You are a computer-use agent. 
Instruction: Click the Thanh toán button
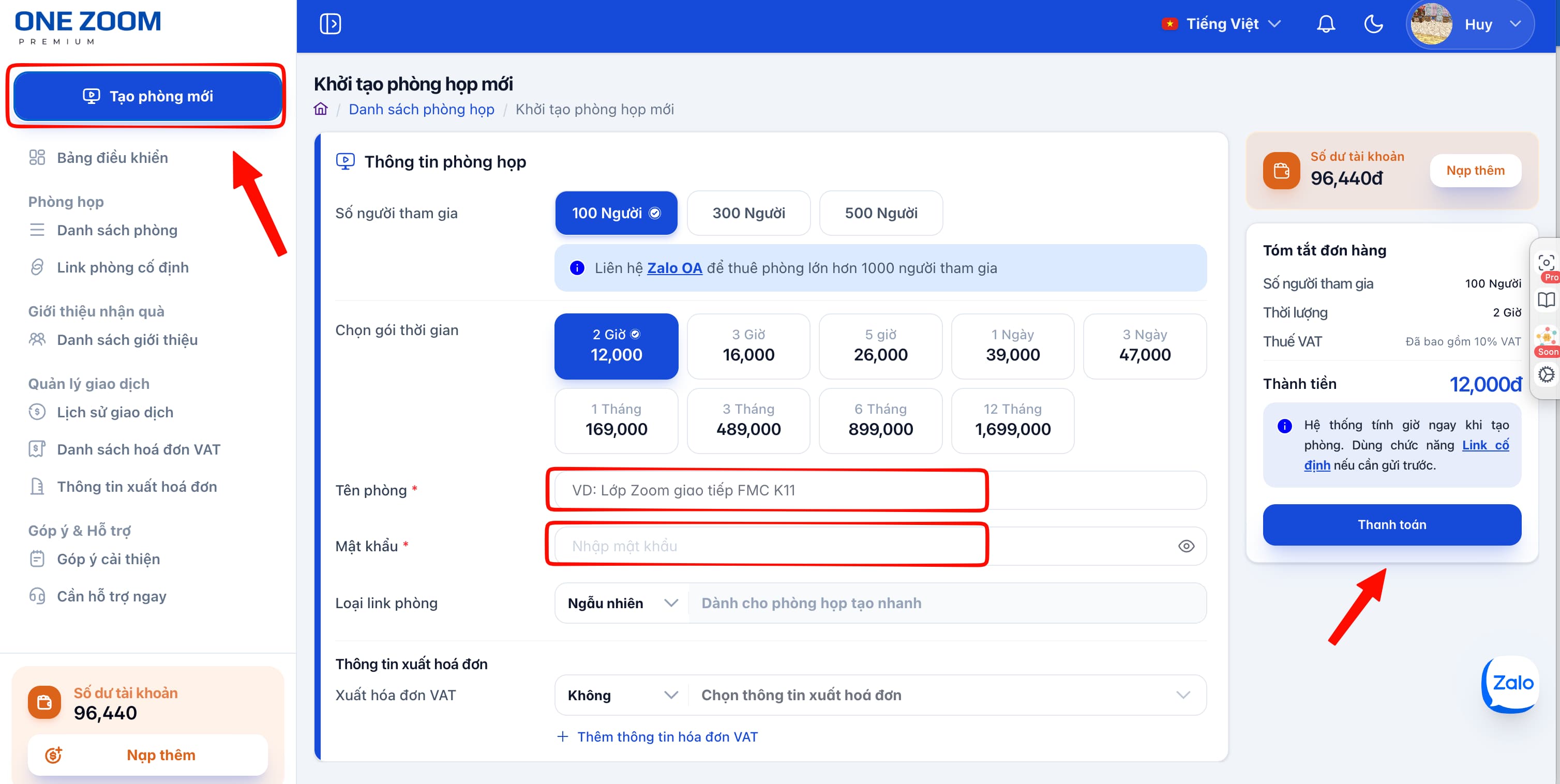click(1392, 525)
